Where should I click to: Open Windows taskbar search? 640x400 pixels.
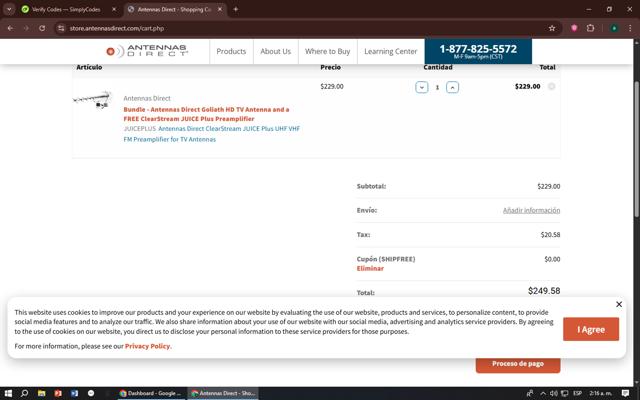(x=24, y=393)
